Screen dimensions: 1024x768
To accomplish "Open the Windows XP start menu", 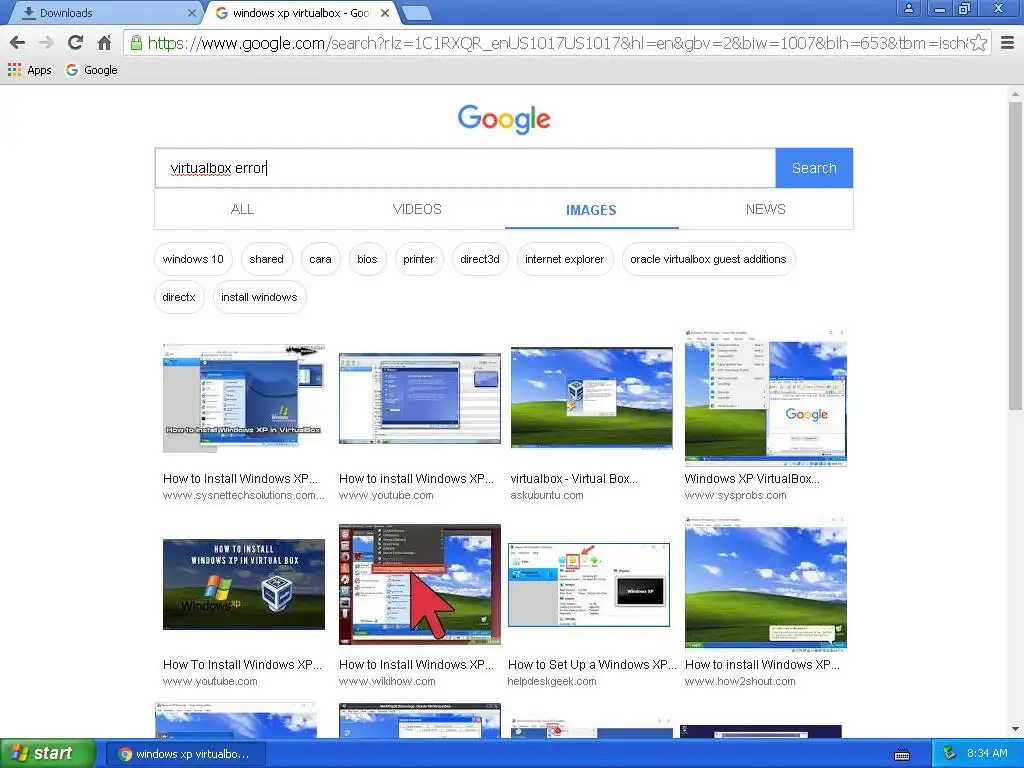I will [47, 754].
